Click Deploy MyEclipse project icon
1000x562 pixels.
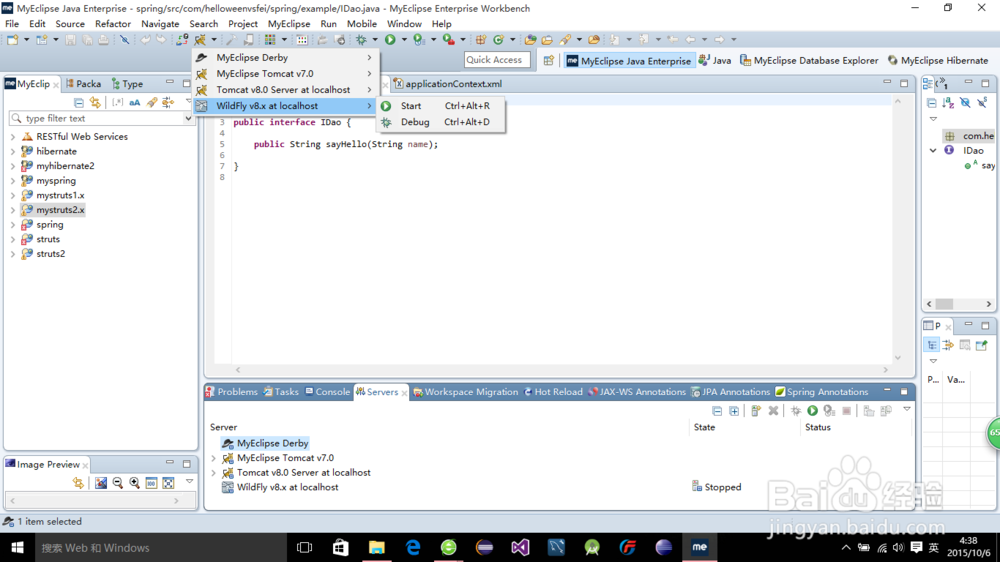pos(182,40)
